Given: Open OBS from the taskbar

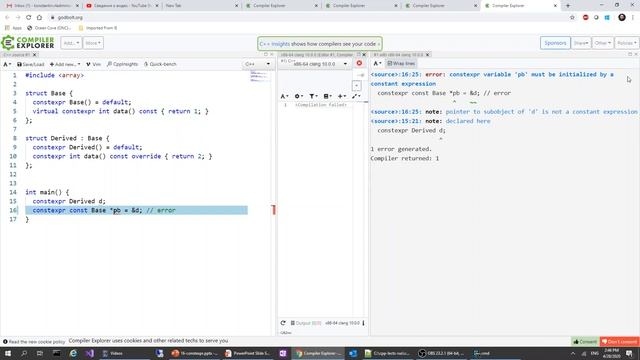Looking at the screenshot, I should (441, 353).
